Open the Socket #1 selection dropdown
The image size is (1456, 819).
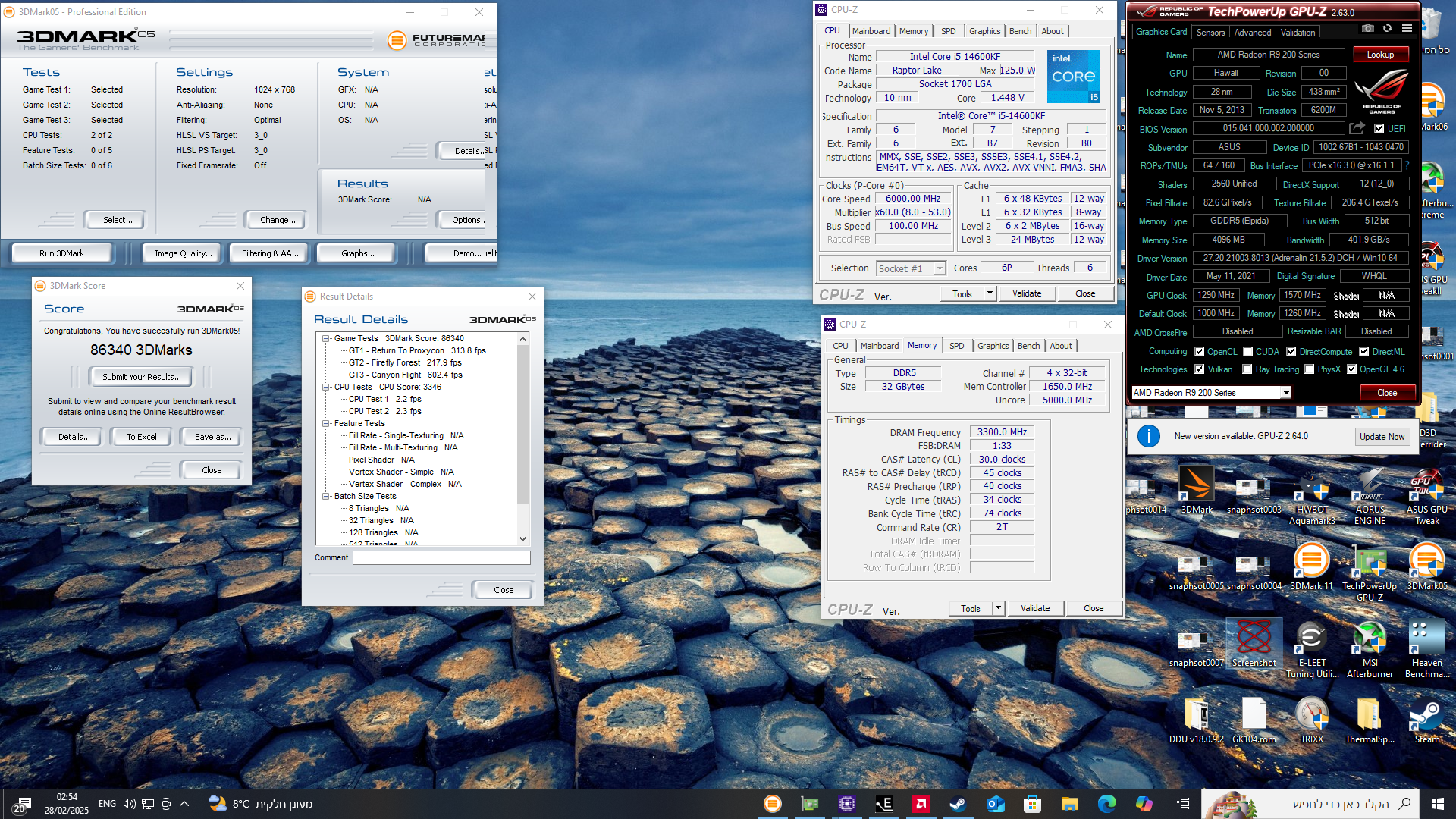click(x=940, y=268)
